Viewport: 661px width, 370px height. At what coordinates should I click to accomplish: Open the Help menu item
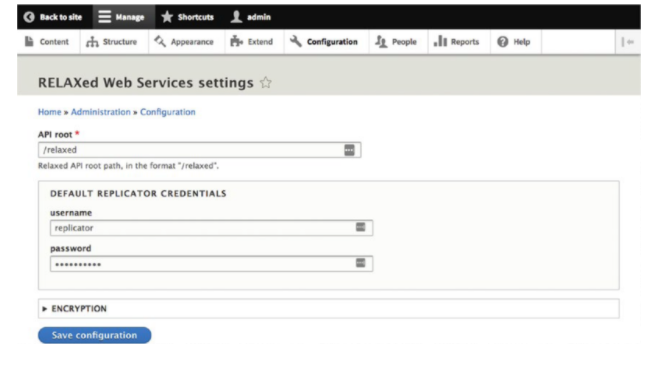click(x=515, y=42)
